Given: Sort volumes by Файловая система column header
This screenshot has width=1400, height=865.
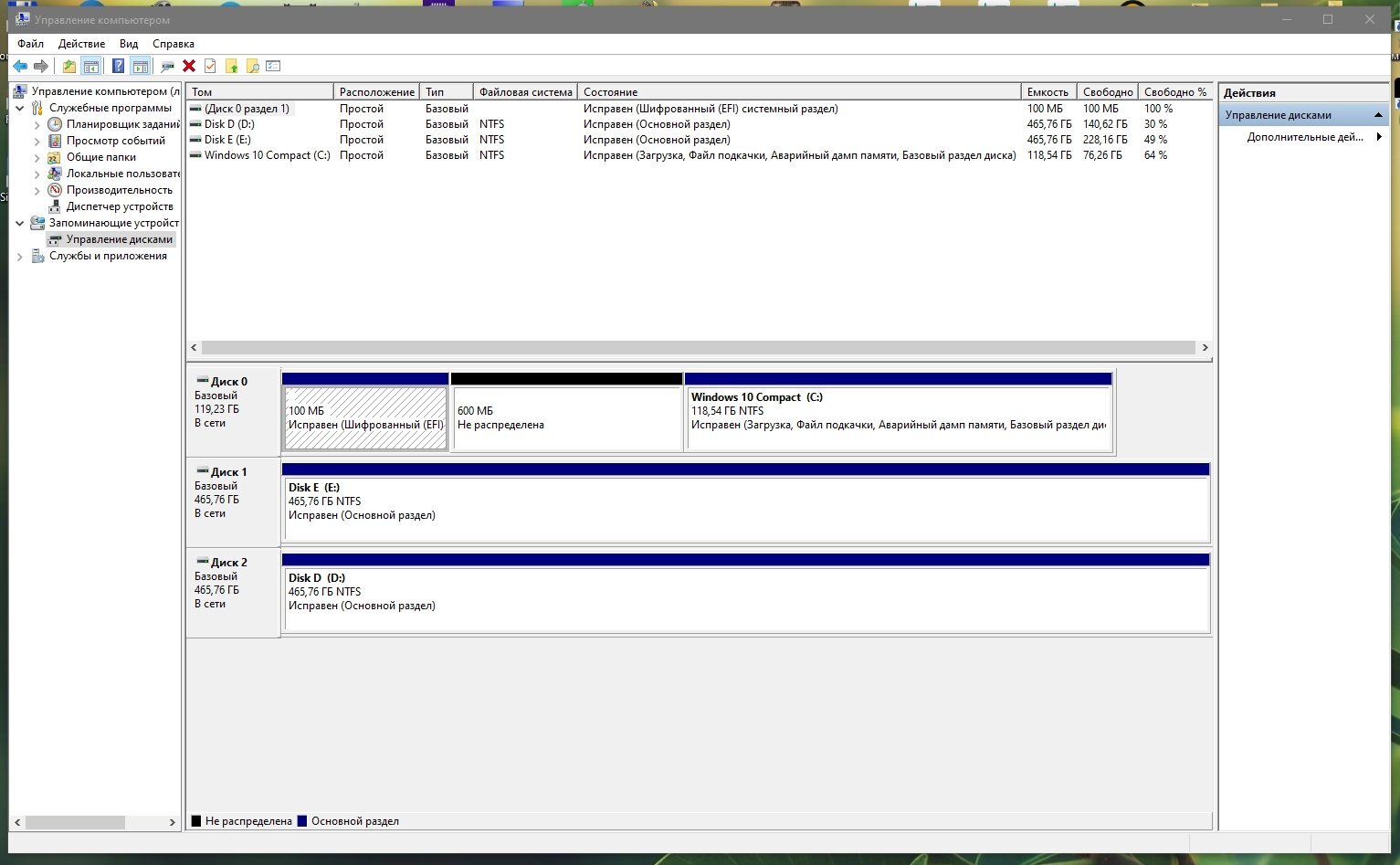Looking at the screenshot, I should pyautogui.click(x=525, y=92).
